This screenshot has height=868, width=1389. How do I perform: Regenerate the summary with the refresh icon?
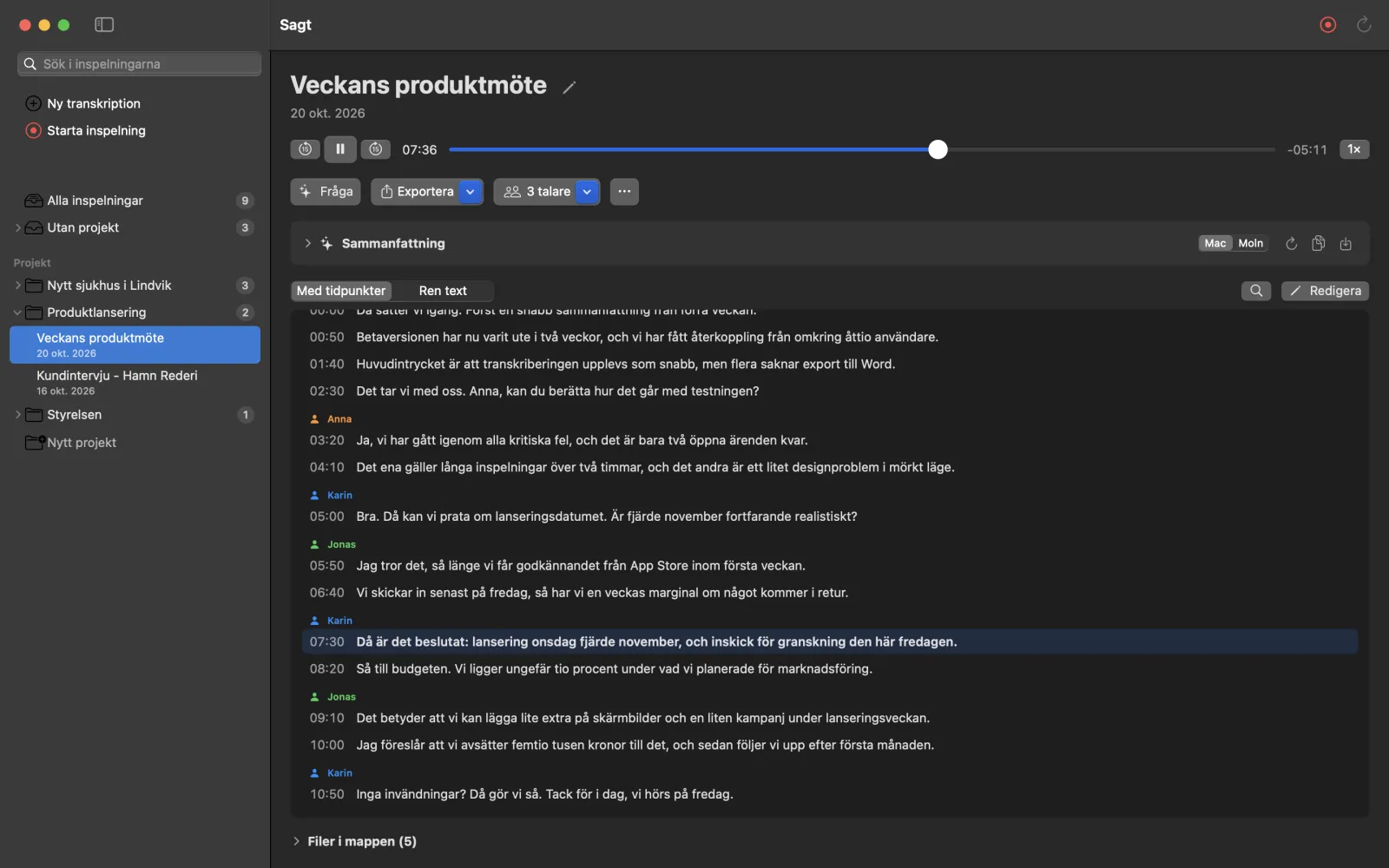tap(1291, 244)
